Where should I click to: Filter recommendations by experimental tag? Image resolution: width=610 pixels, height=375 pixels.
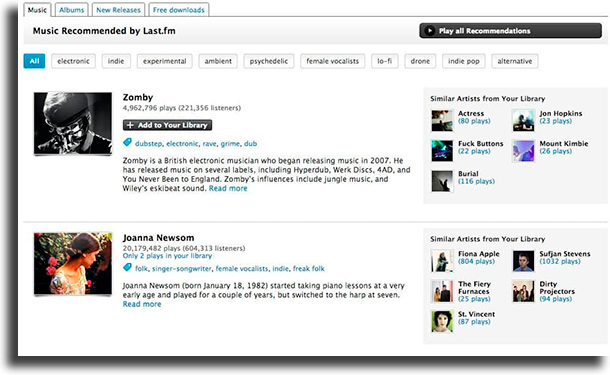pyautogui.click(x=165, y=61)
